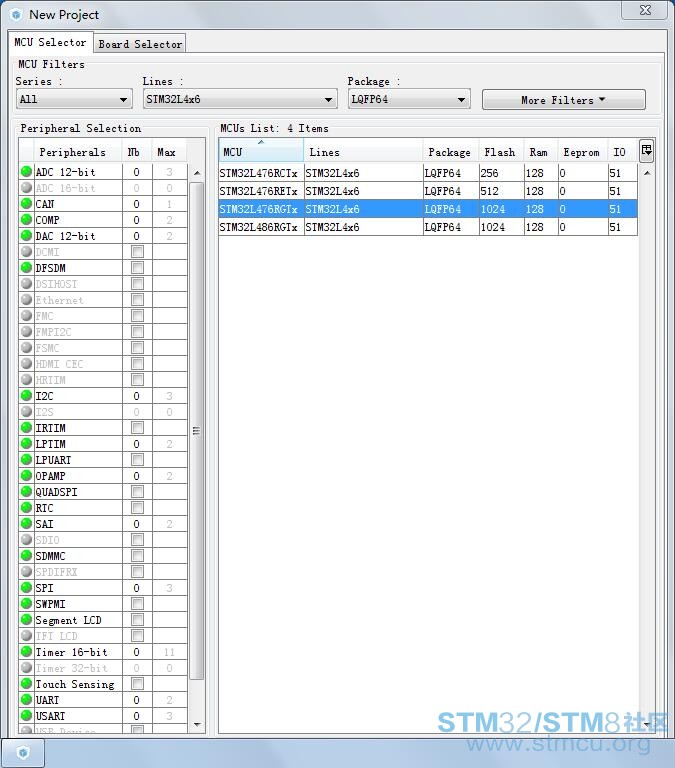Sort by the MCU column header
Screen dimensions: 675x768
261,151
